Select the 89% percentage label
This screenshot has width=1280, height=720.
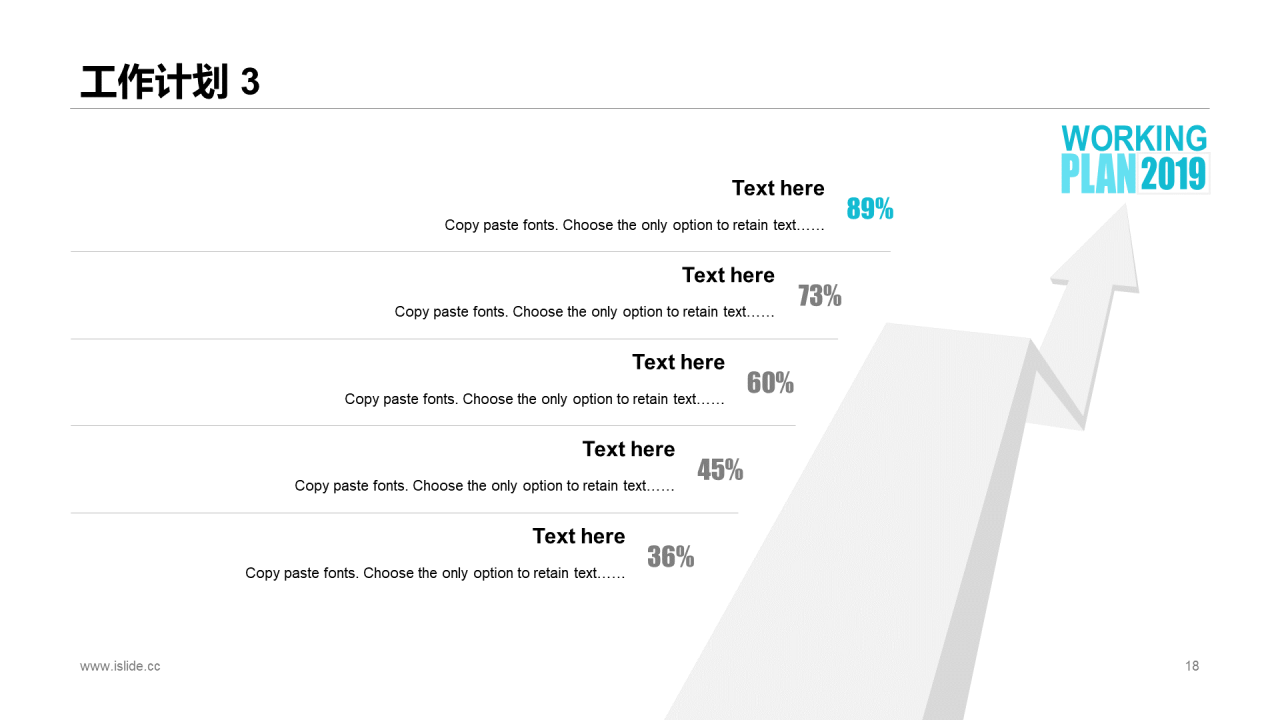[870, 208]
